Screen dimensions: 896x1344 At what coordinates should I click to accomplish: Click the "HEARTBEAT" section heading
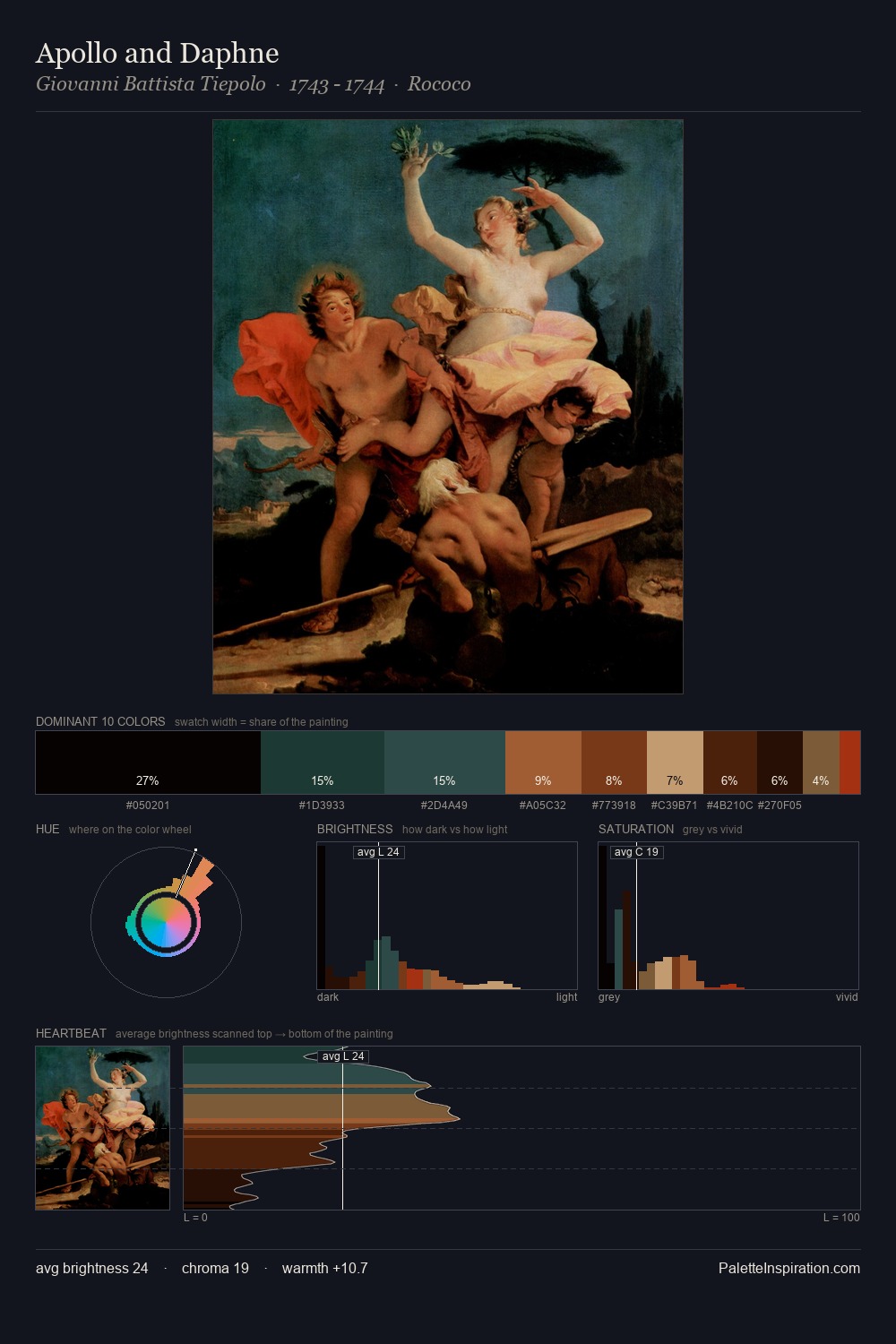pyautogui.click(x=71, y=1033)
